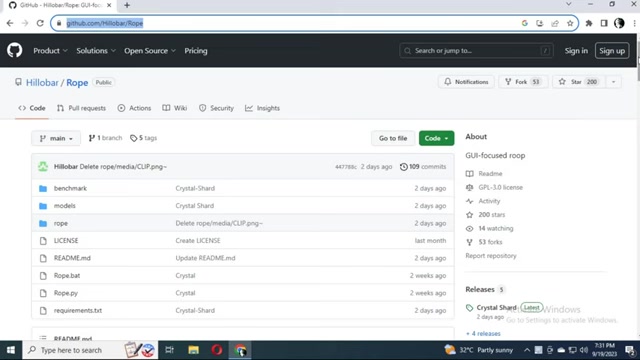Reload the page in browser
Viewport: 640px width, 360px height.
(x=40, y=23)
